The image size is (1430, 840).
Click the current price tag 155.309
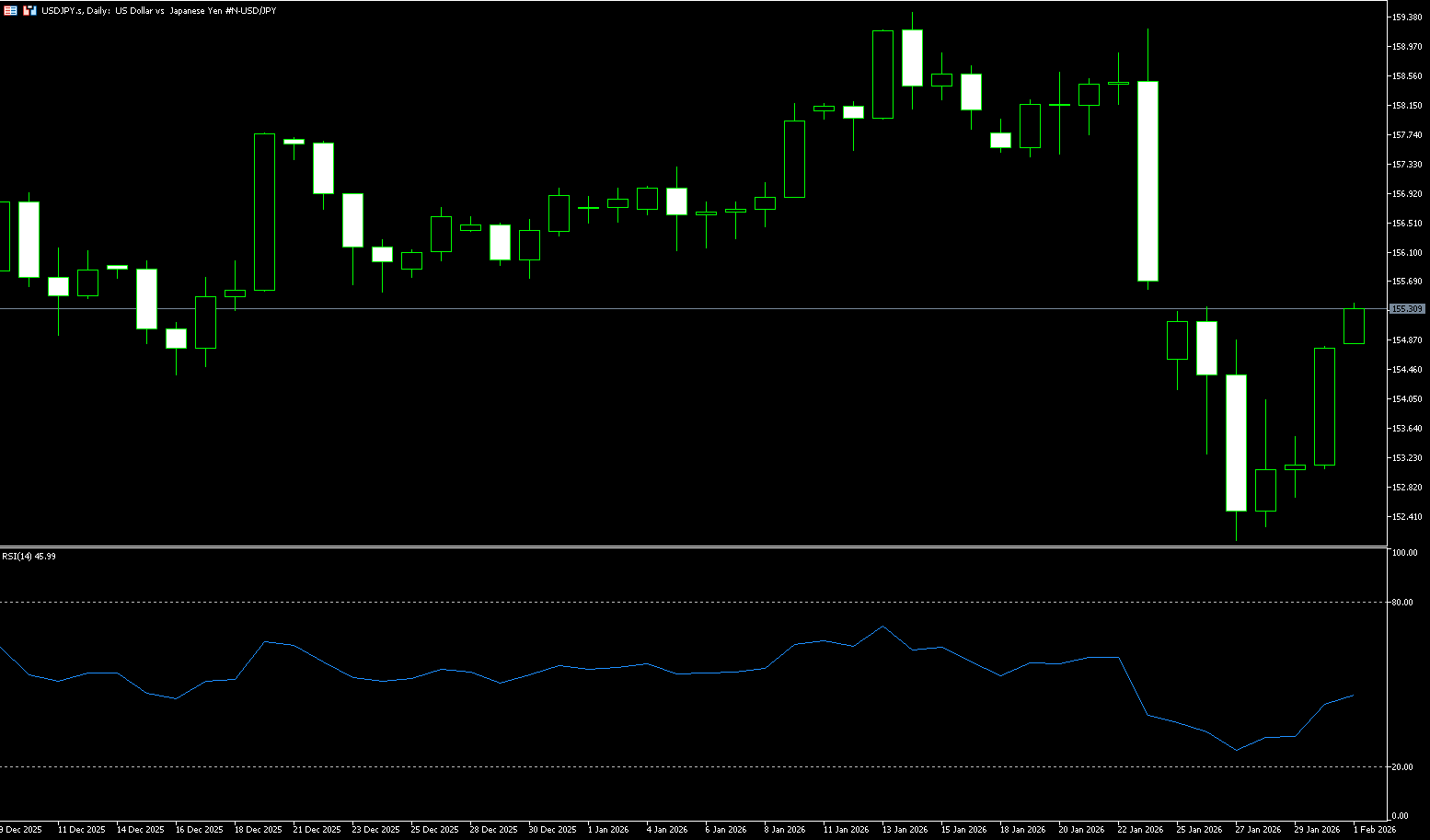[x=1407, y=309]
